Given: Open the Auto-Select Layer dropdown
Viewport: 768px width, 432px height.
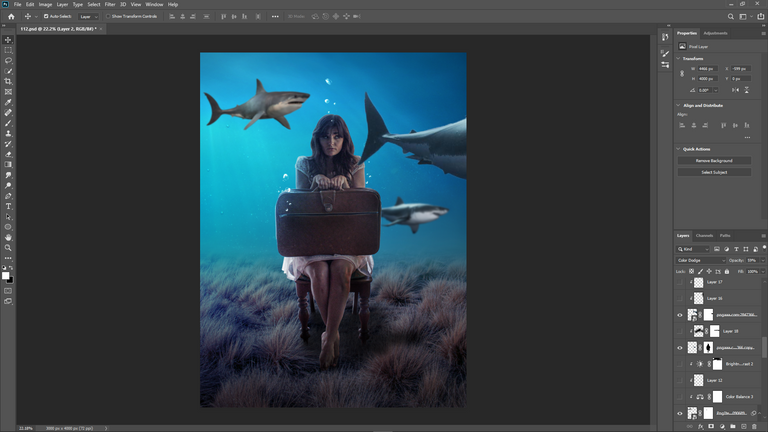Looking at the screenshot, I should tap(89, 17).
